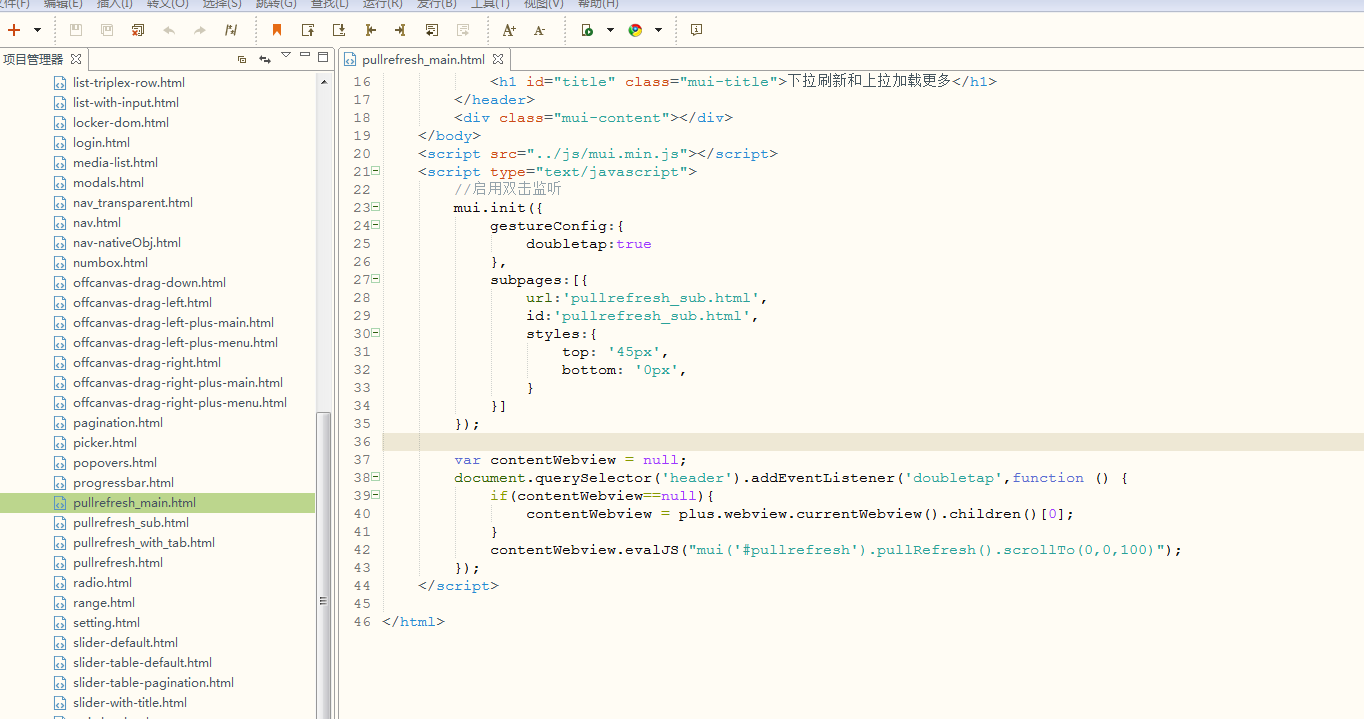Click the Save All icon
The image size is (1364, 719).
tap(107, 30)
